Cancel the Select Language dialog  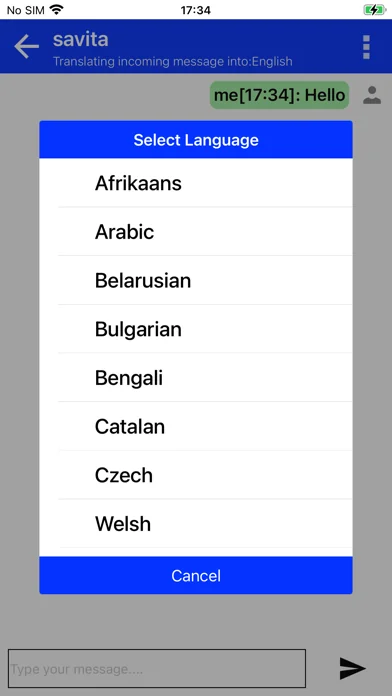(x=196, y=576)
